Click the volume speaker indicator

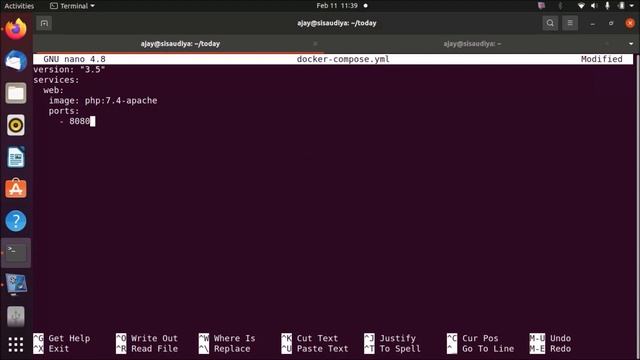point(594,6)
